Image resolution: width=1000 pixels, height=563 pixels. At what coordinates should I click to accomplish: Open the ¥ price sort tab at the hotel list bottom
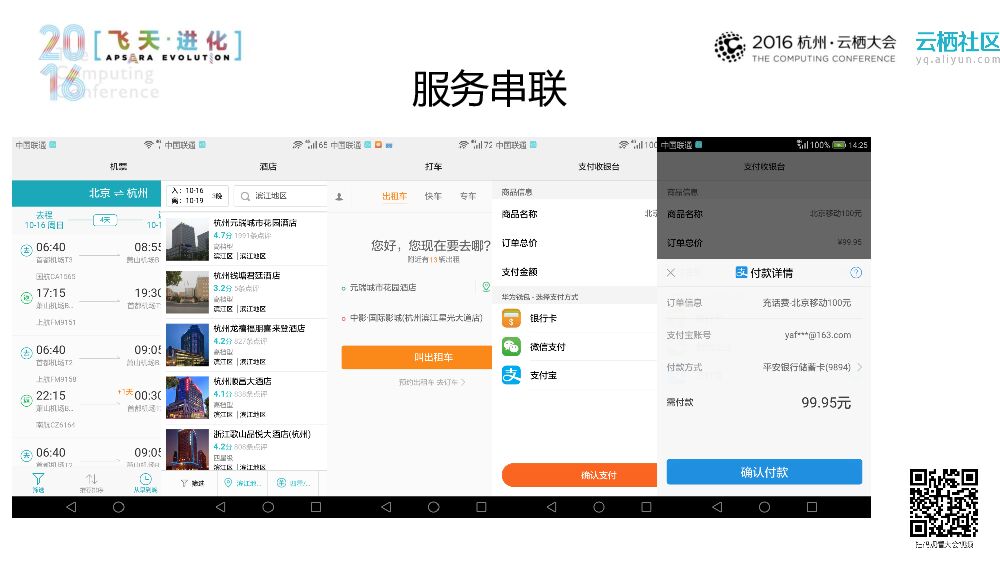(293, 483)
